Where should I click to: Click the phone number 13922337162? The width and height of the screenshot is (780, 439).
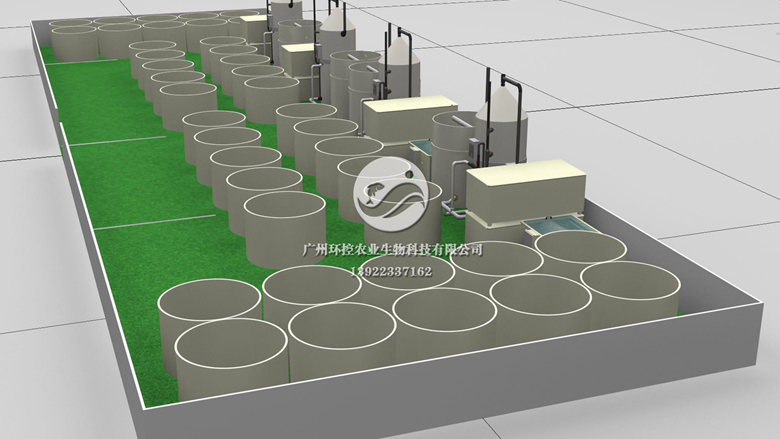pyautogui.click(x=392, y=271)
